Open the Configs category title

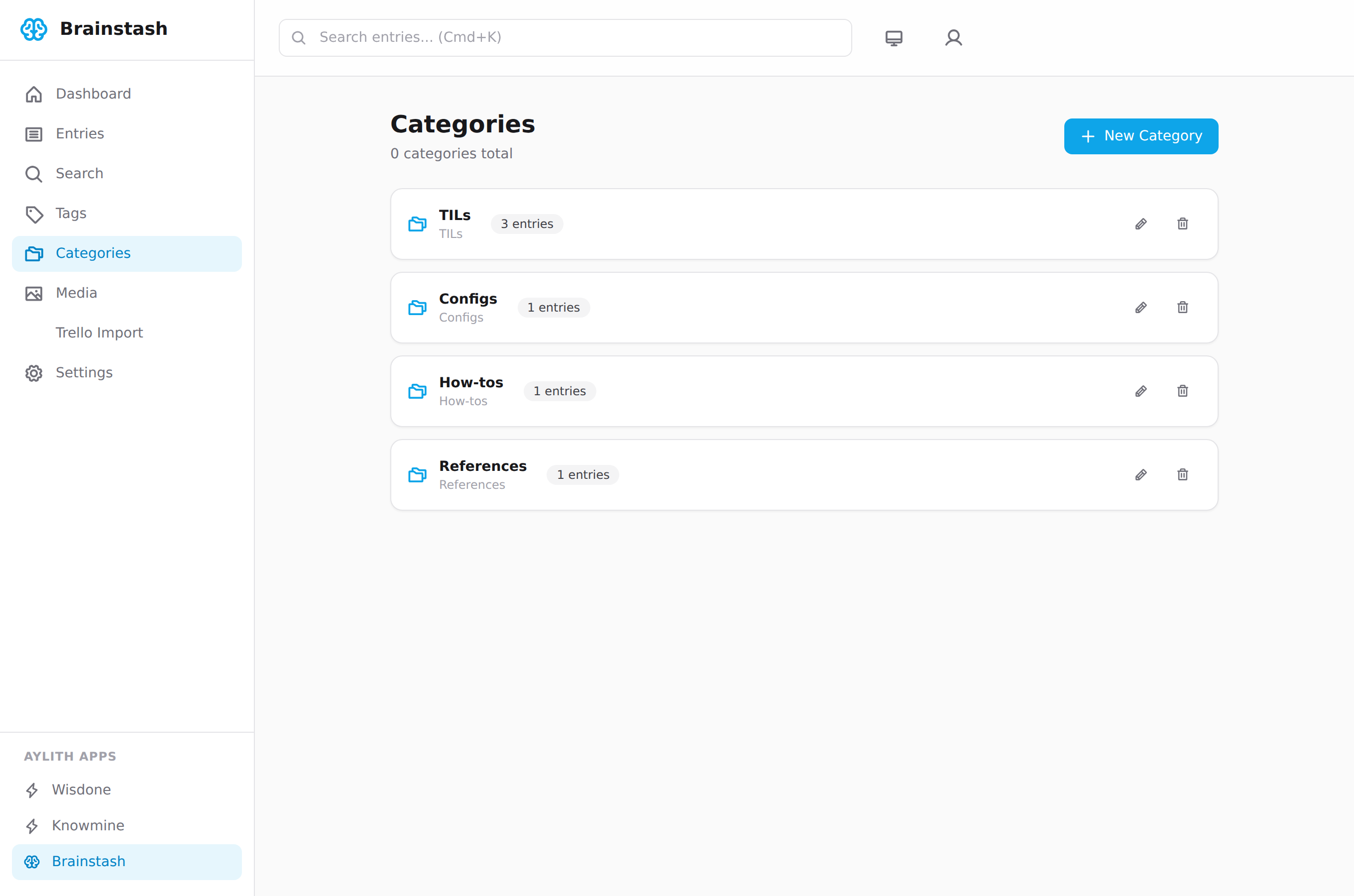pos(467,300)
